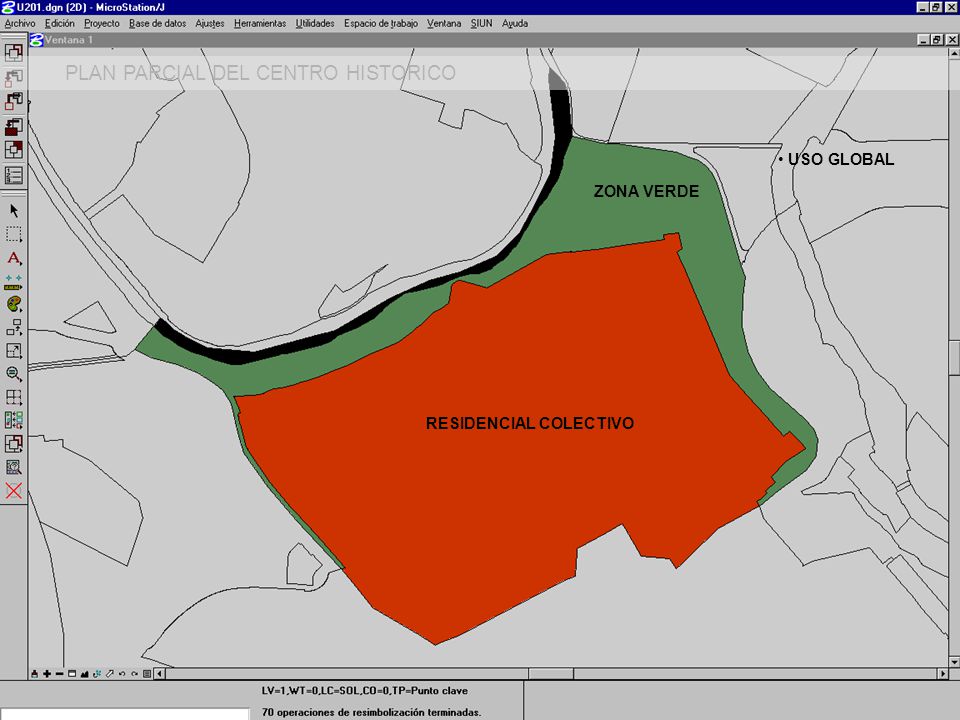This screenshot has width=960, height=720.
Task: Click the magnifier-over-grid query tool
Action: [13, 467]
